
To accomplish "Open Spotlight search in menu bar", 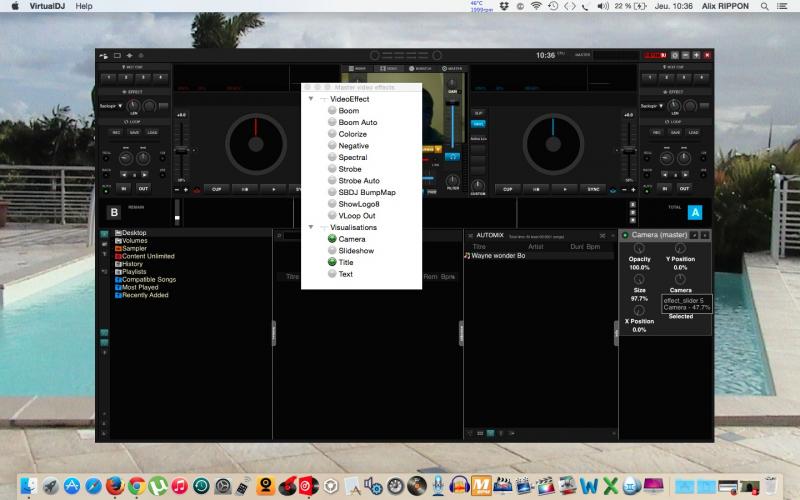I will coord(764,6).
